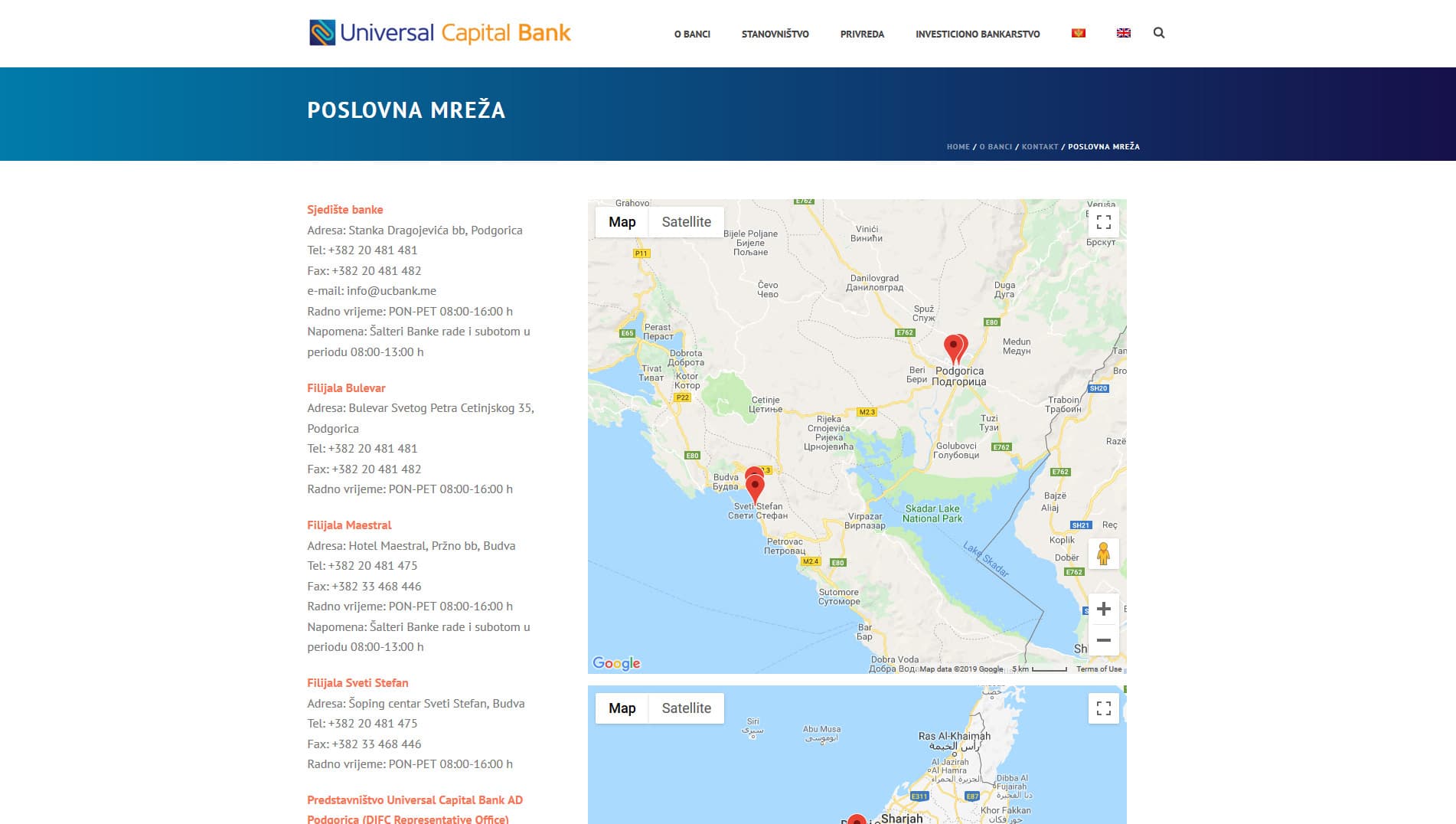
Task: Click the Universal Capital Bank logo
Action: pos(440,33)
